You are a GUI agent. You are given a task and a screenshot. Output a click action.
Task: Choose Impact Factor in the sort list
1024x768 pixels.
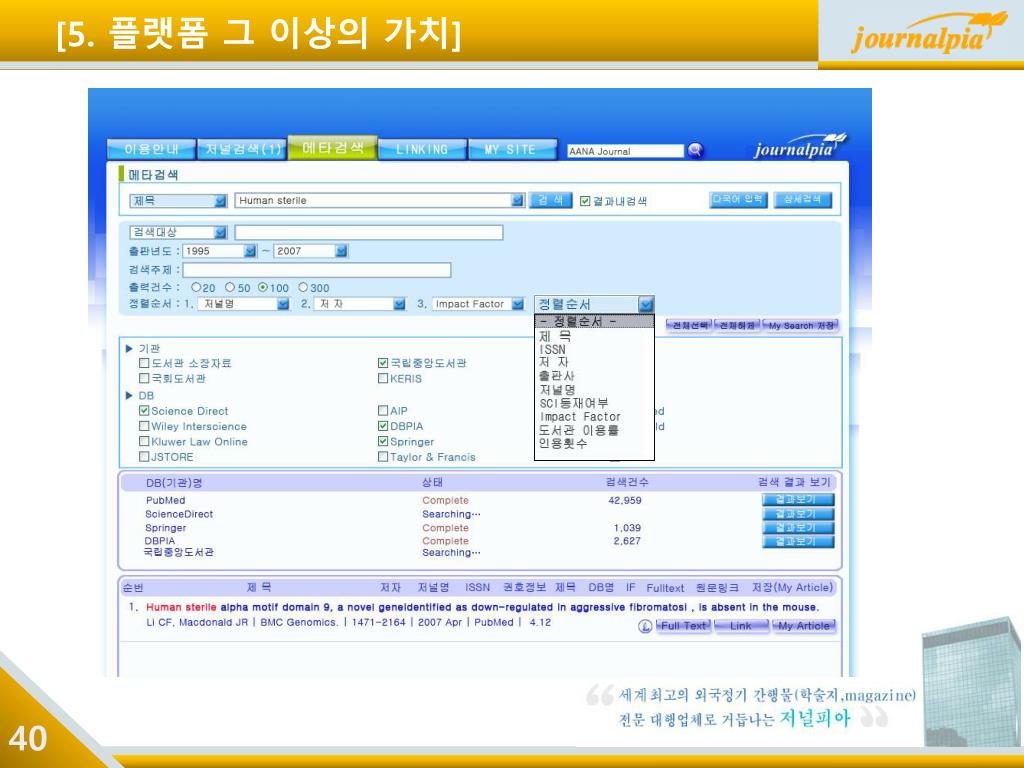[x=580, y=417]
